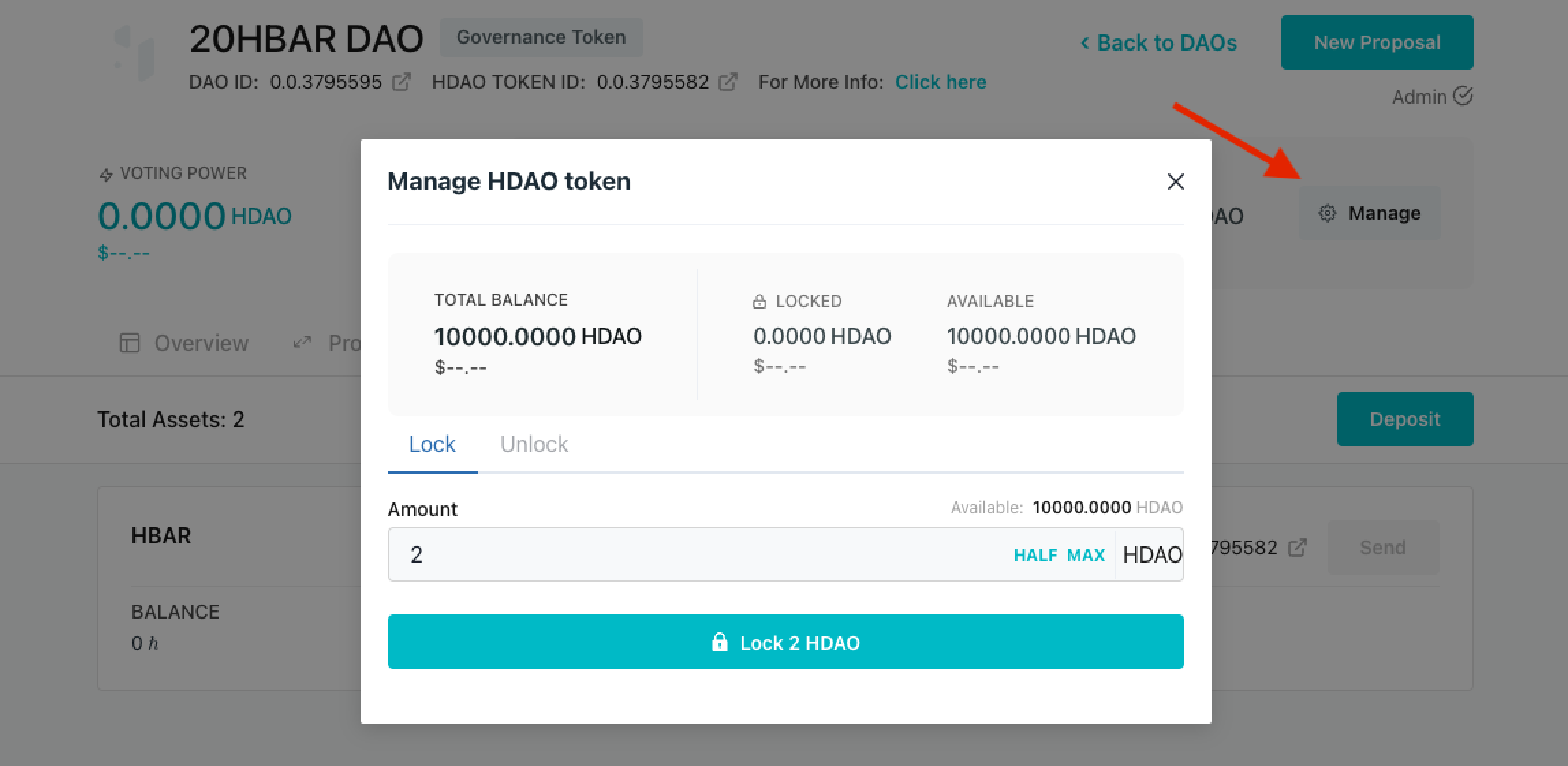
Task: Click the gear icon beside Manage
Action: click(1327, 213)
